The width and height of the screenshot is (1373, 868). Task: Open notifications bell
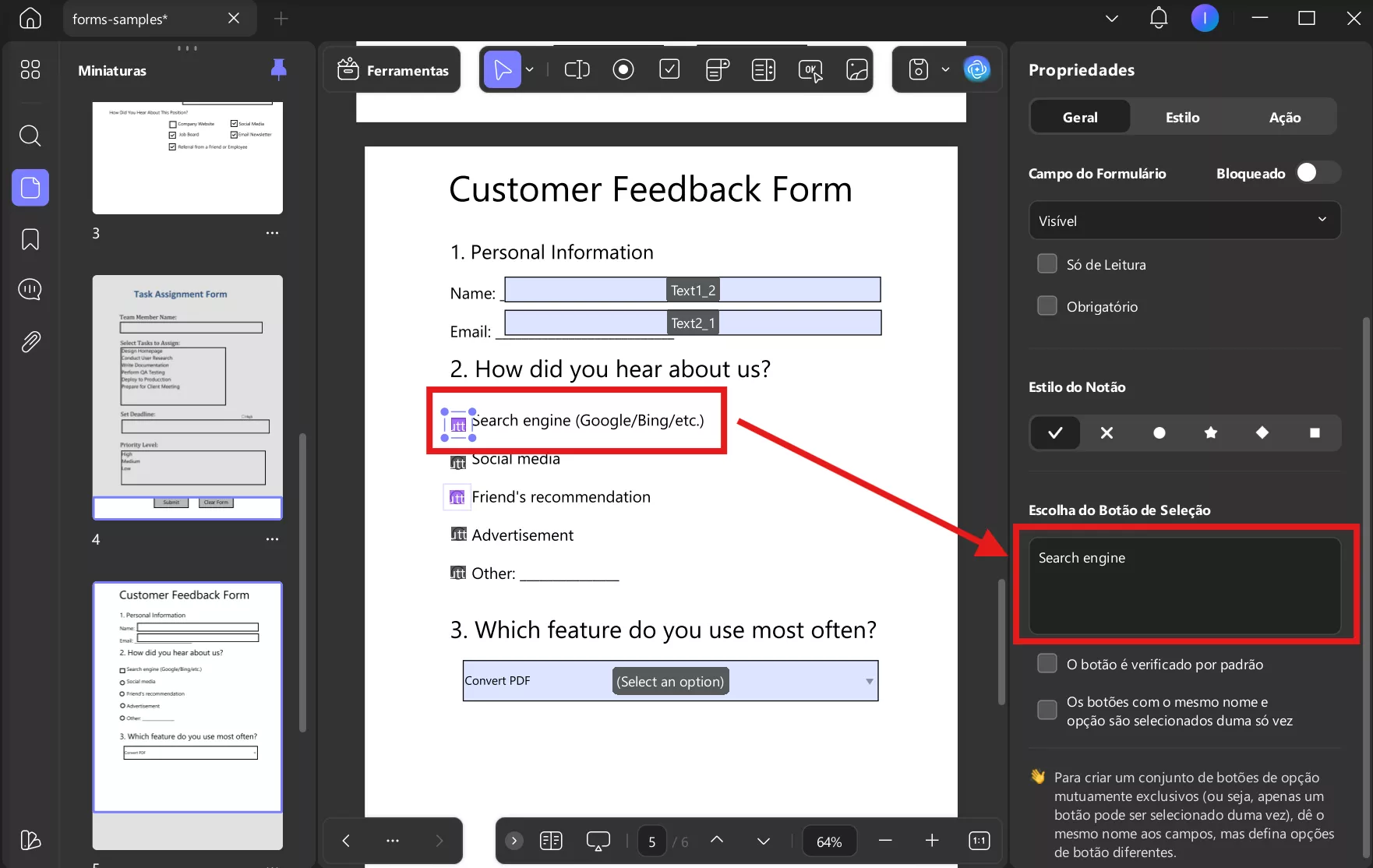pyautogui.click(x=1159, y=18)
